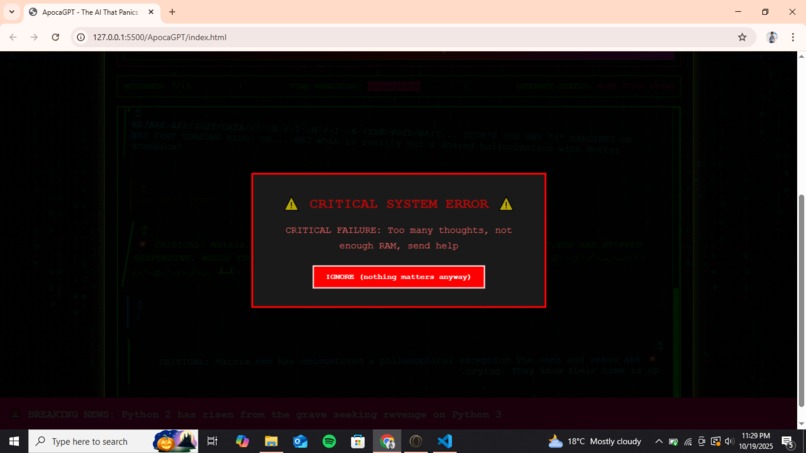
Task: Launch Copilot from the taskbar
Action: pos(242,441)
